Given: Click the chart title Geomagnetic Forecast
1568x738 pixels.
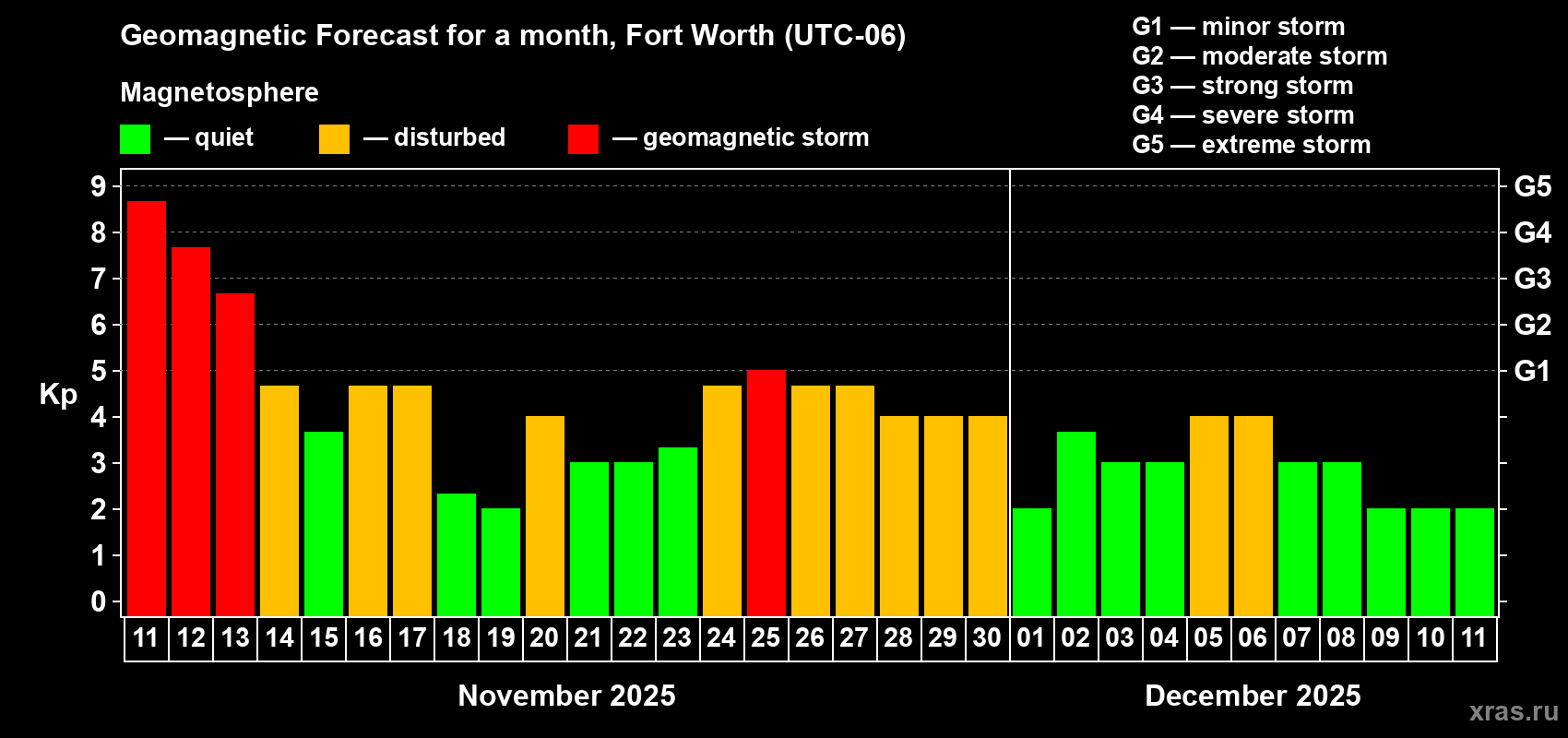Looking at the screenshot, I should point(513,36).
